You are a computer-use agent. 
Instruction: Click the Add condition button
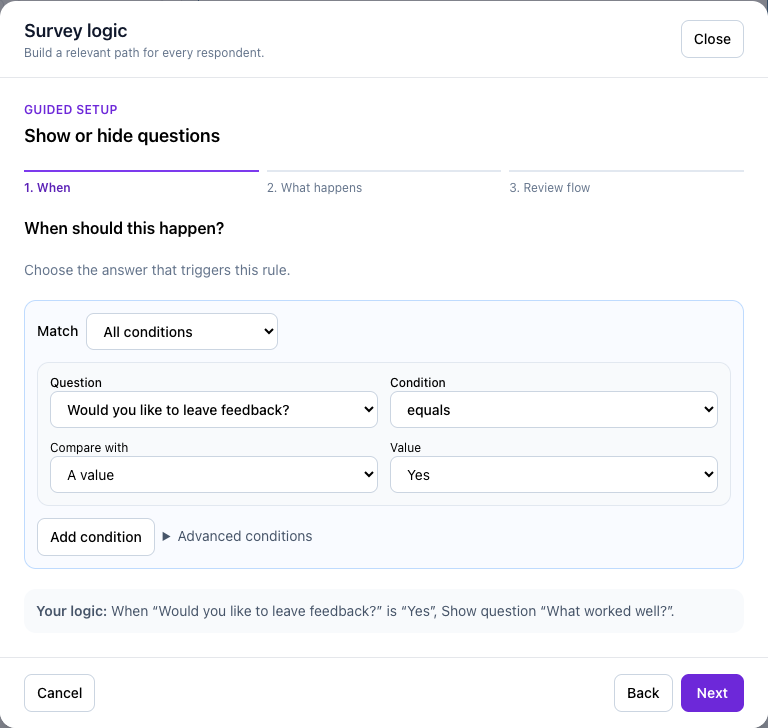click(96, 537)
